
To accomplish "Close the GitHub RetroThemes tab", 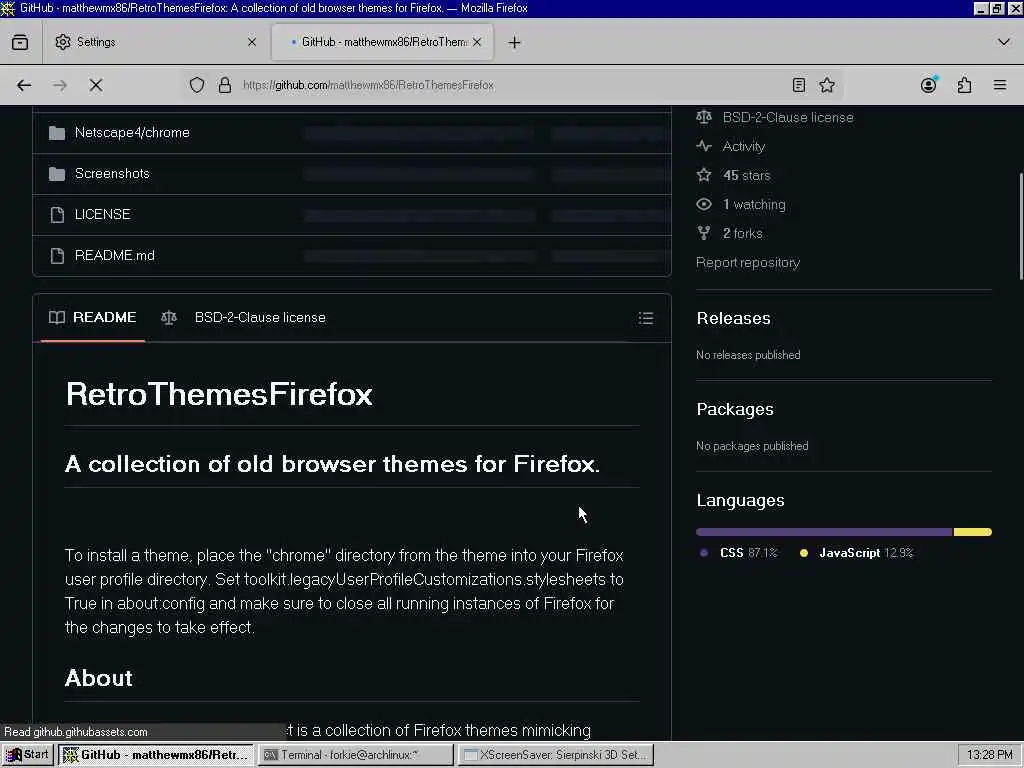I will tap(477, 42).
